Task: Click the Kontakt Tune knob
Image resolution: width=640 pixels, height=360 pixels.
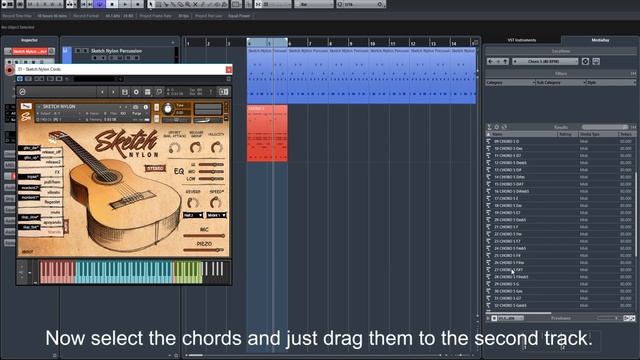Action: pyautogui.click(x=168, y=109)
